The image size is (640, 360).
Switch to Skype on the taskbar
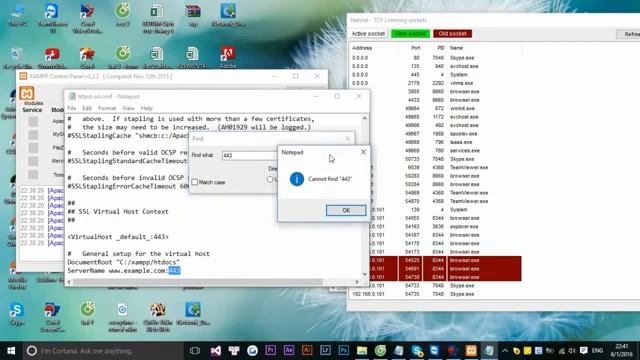point(417,351)
